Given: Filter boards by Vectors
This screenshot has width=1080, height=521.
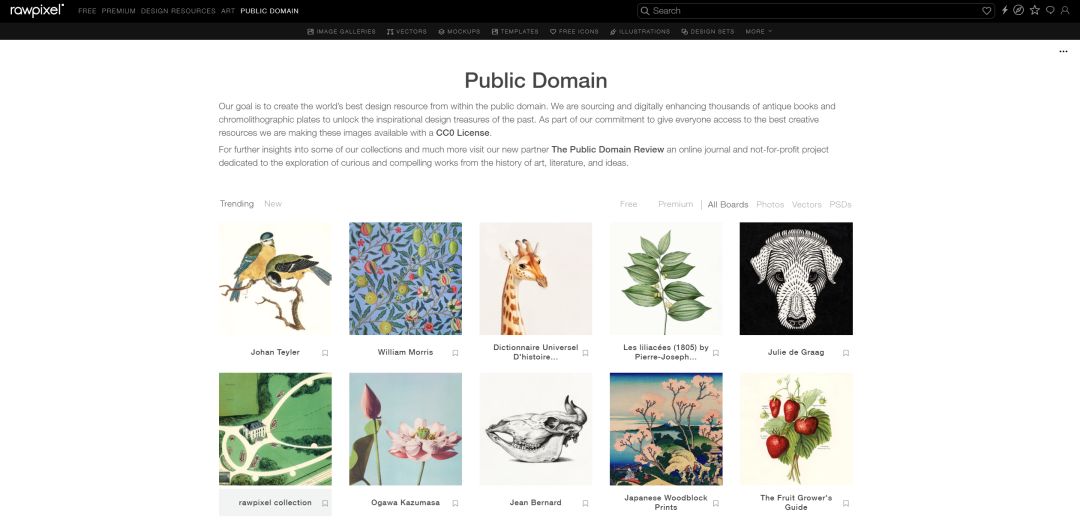Looking at the screenshot, I should [806, 204].
